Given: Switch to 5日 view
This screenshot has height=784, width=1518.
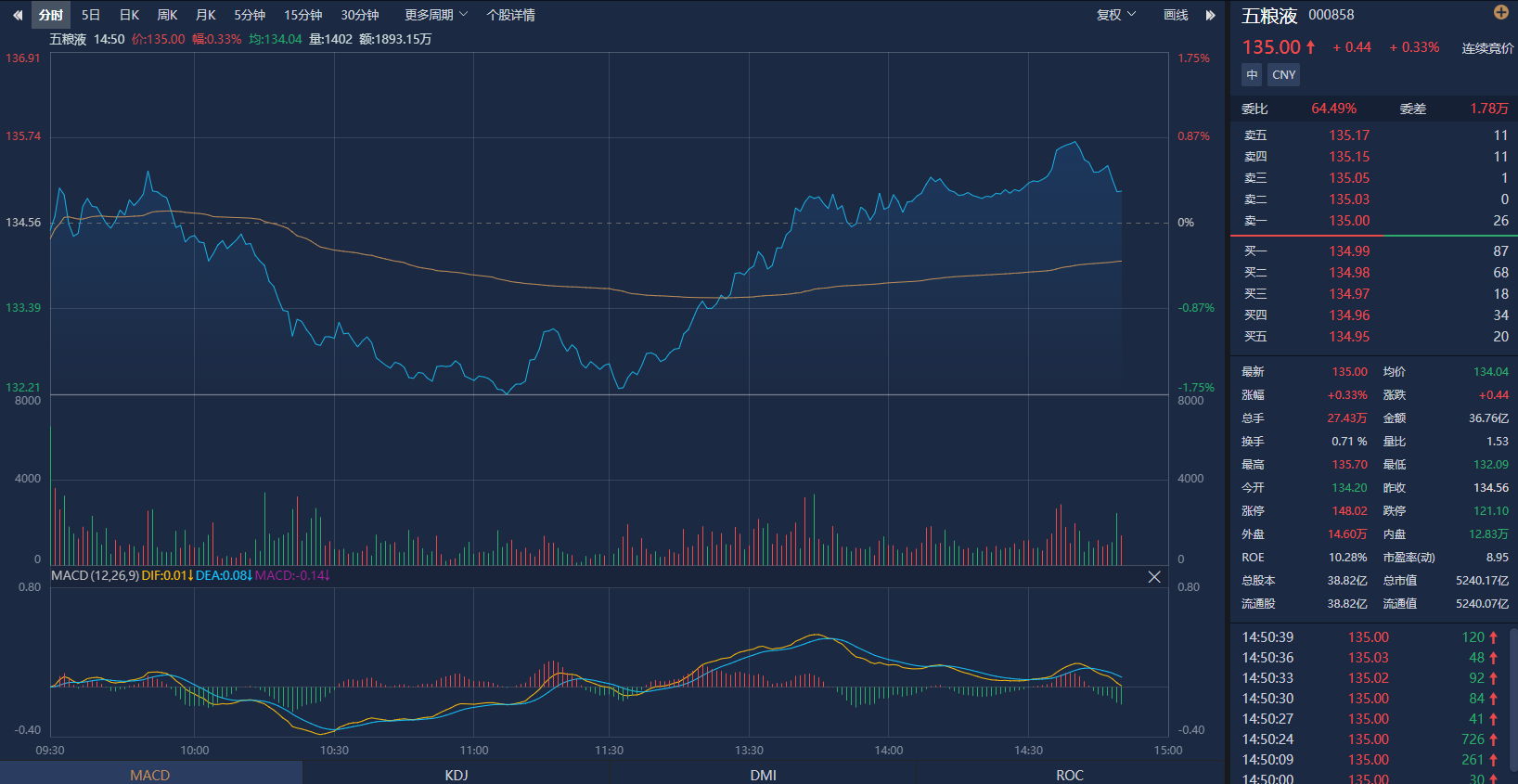Looking at the screenshot, I should [91, 15].
